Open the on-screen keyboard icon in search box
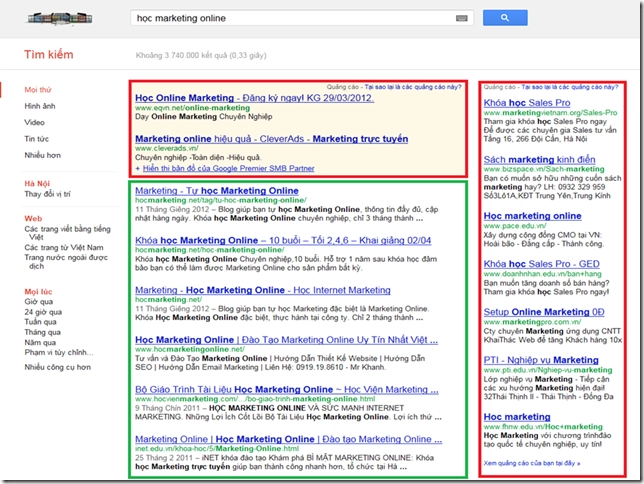The height and width of the screenshot is (484, 644). 462,18
